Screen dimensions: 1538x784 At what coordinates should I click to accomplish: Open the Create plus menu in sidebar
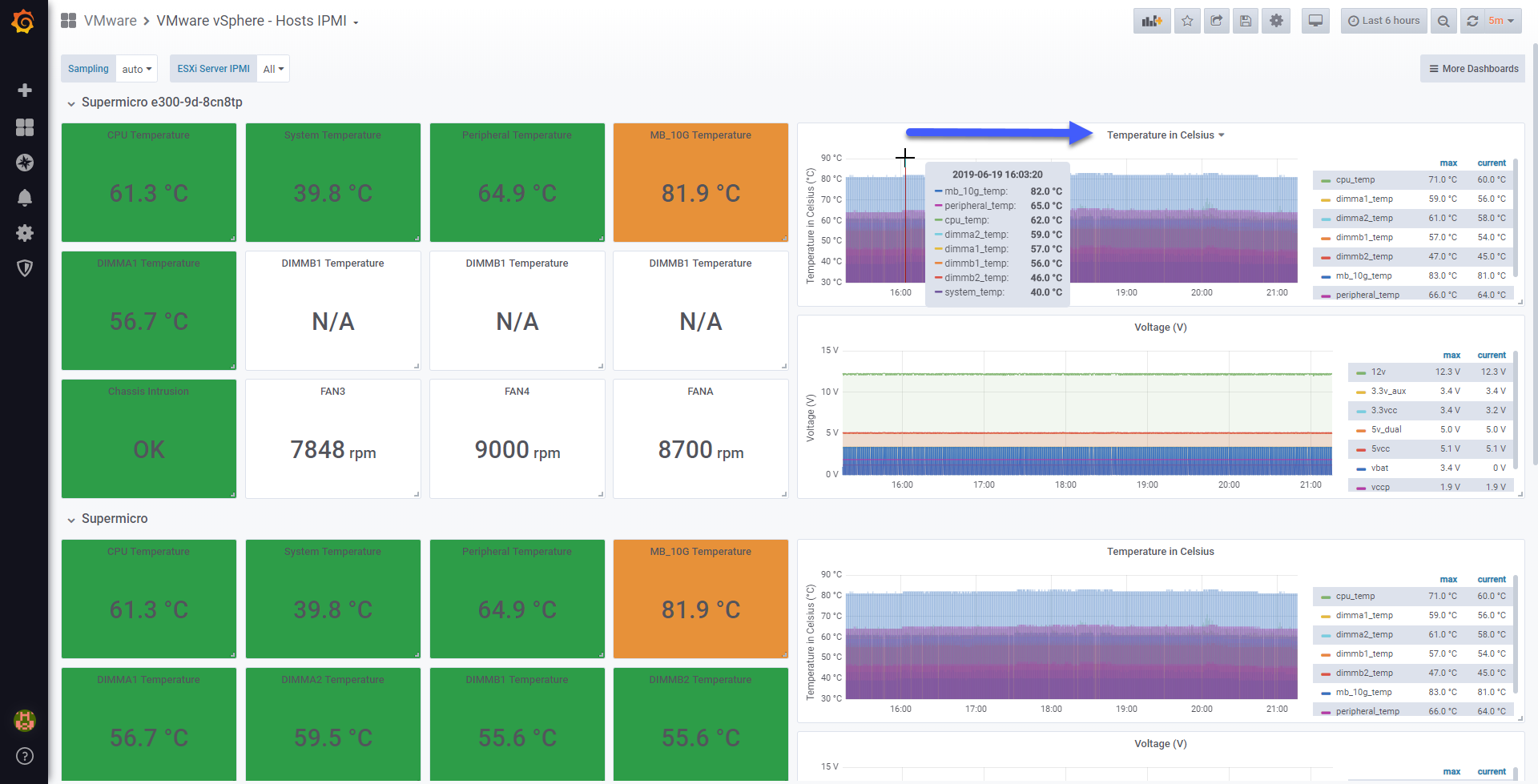25,90
